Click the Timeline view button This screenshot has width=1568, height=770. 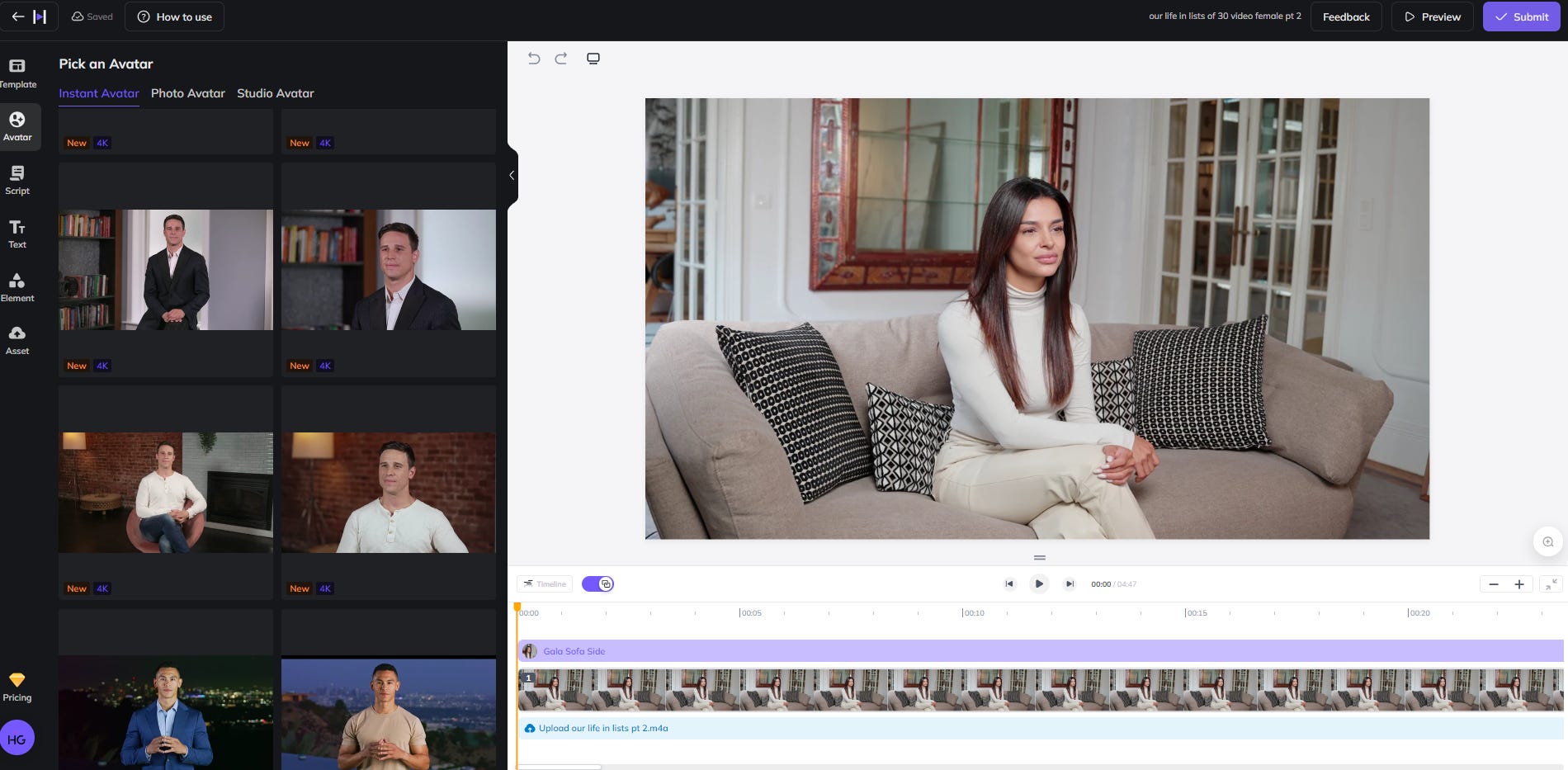[x=545, y=583]
